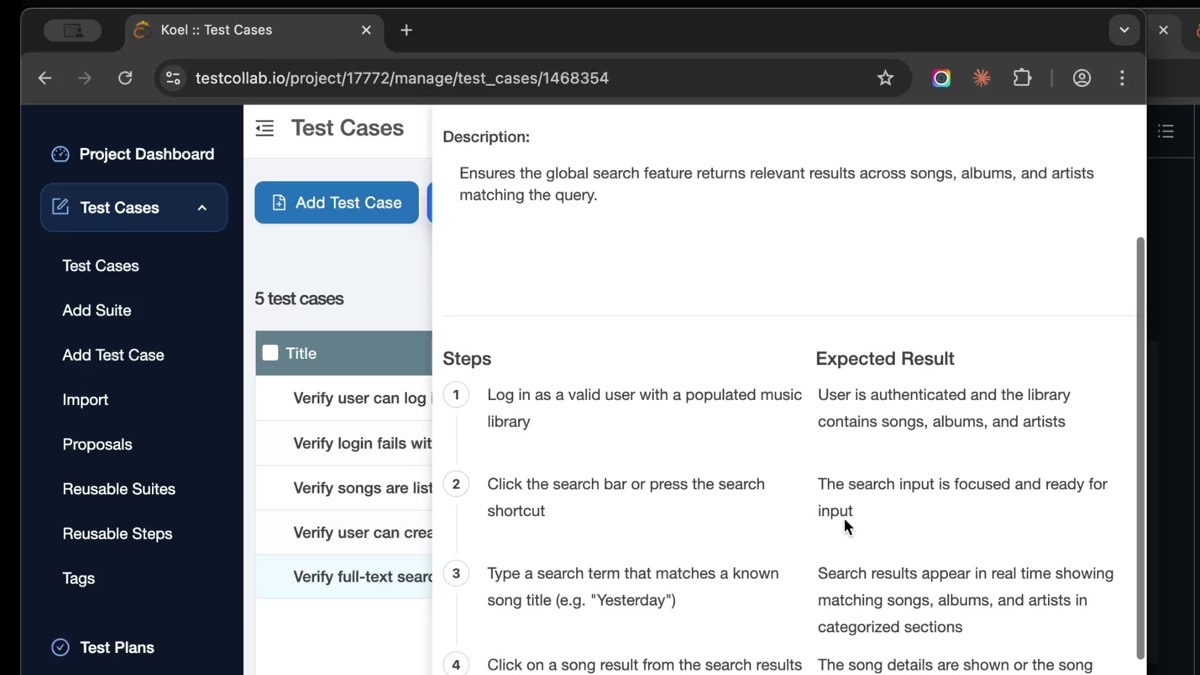Click the orange starburst extension icon
The width and height of the screenshot is (1200, 675).
pyautogui.click(x=981, y=77)
